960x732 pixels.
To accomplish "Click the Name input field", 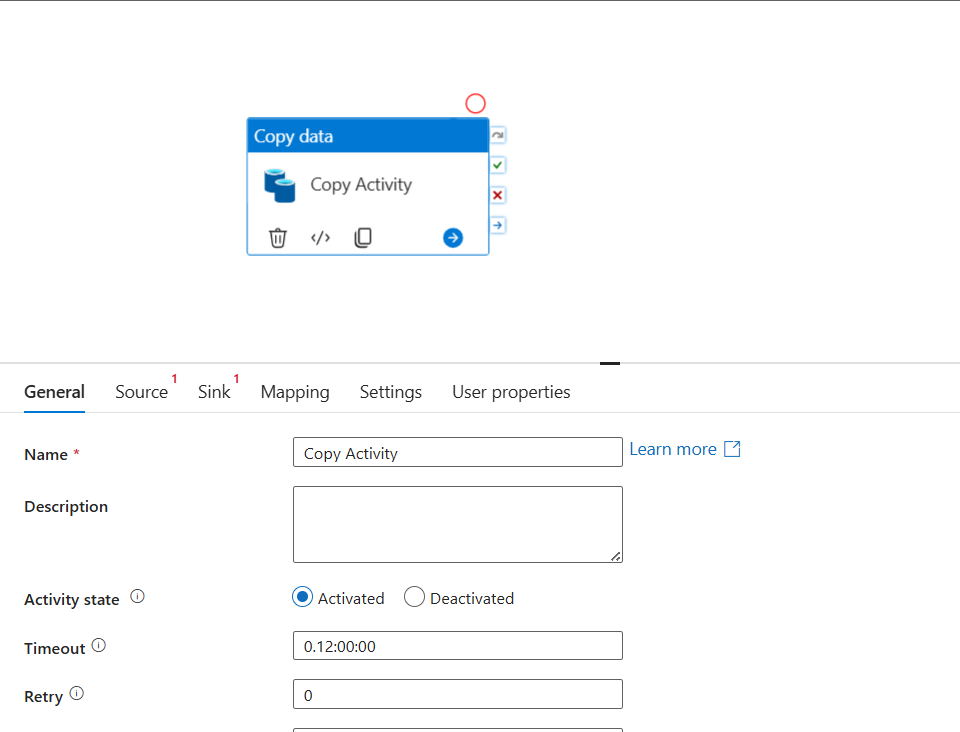I will click(458, 452).
